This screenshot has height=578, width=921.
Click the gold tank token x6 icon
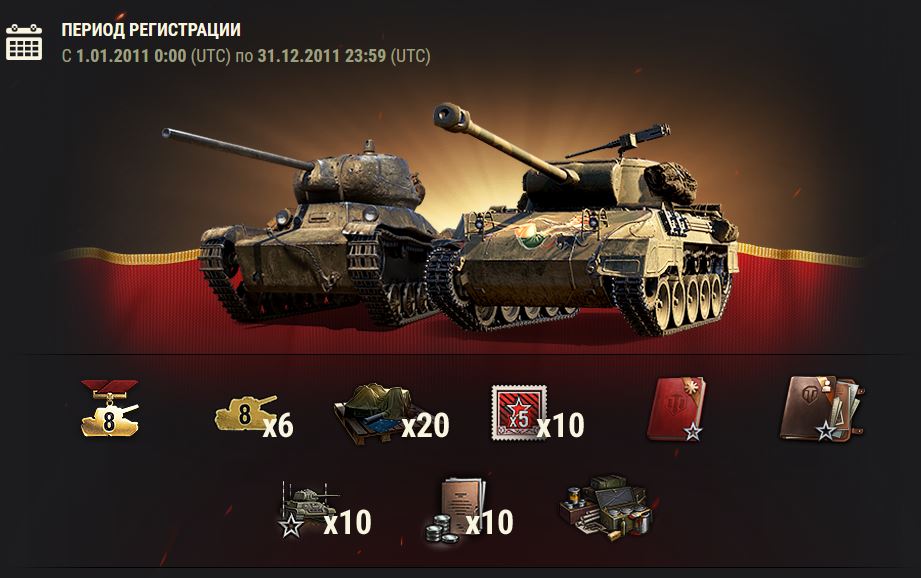246,413
